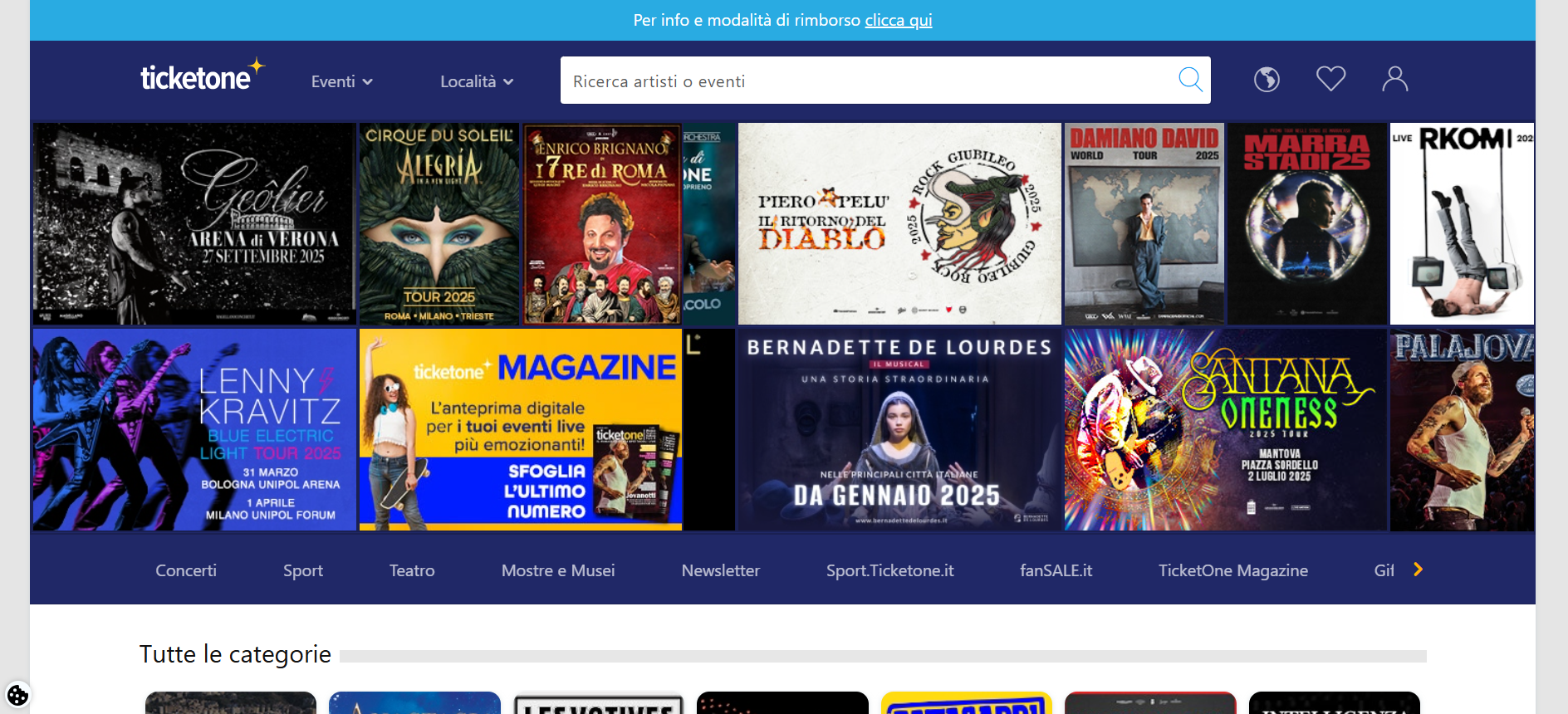Expand the Eventi dropdown menu
The image size is (1568, 714).
pos(341,81)
